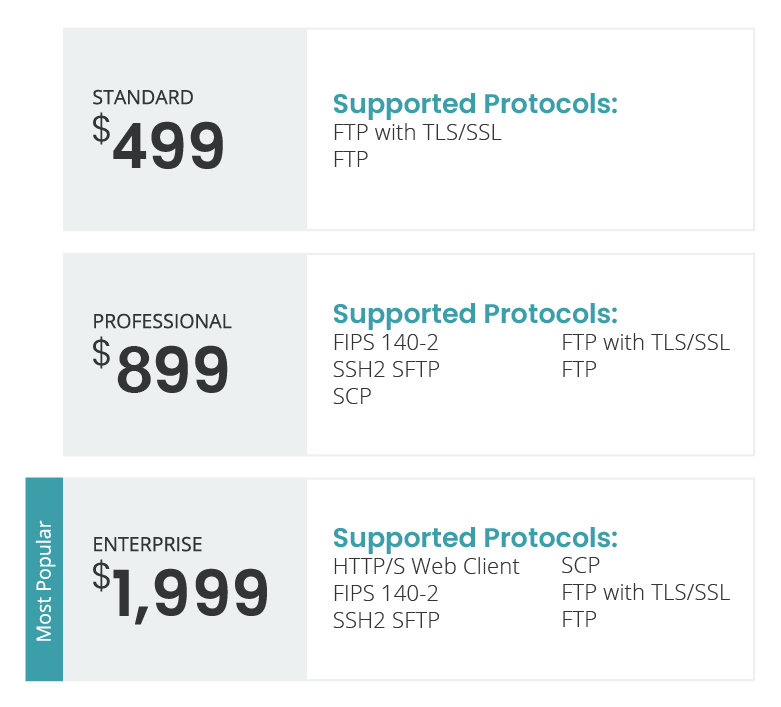The width and height of the screenshot is (781, 707).
Task: Click the Standard plan's Supported Protocols heading
Action: (475, 104)
